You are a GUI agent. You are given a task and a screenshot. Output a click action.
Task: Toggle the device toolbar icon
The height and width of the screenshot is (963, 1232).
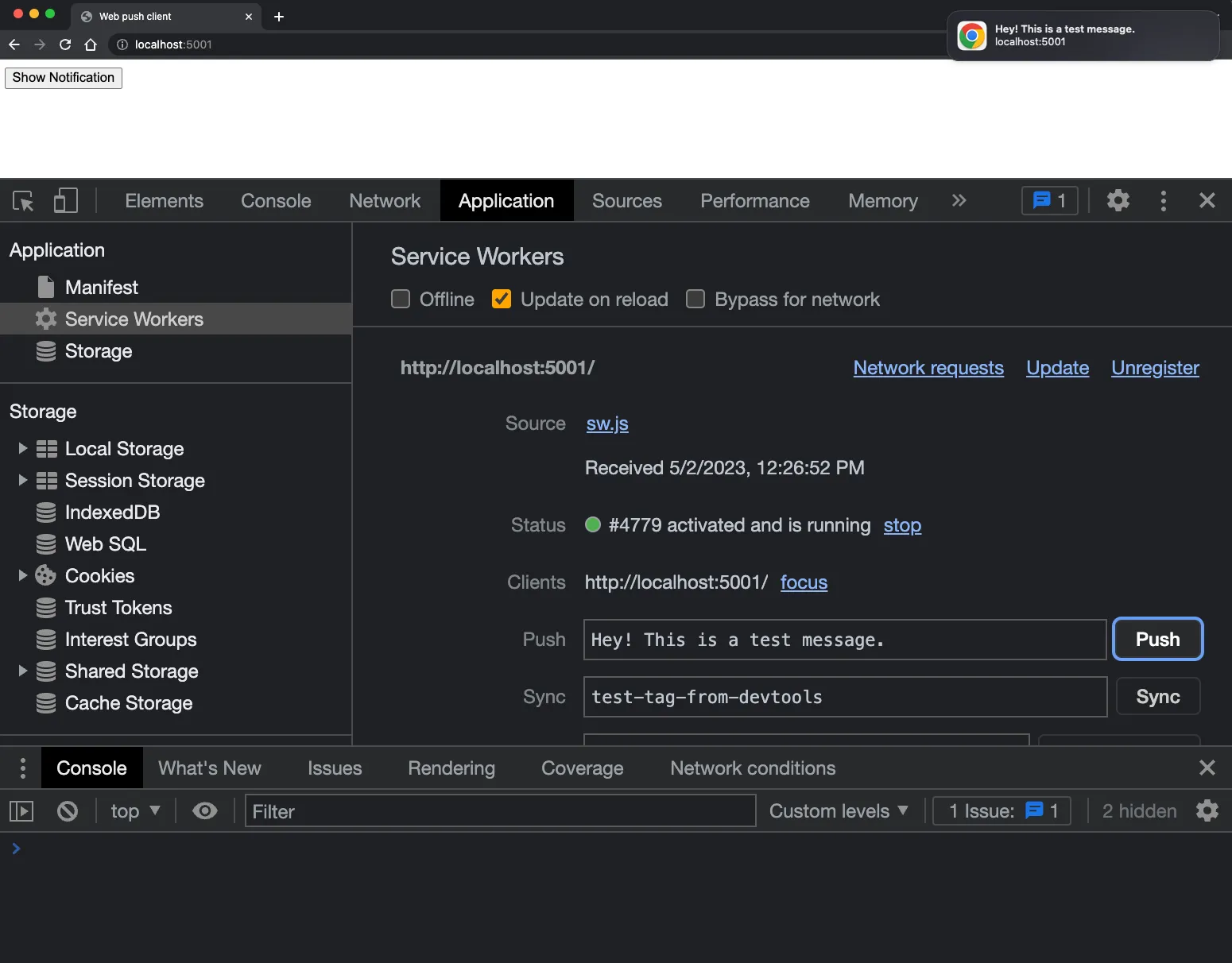(x=65, y=201)
